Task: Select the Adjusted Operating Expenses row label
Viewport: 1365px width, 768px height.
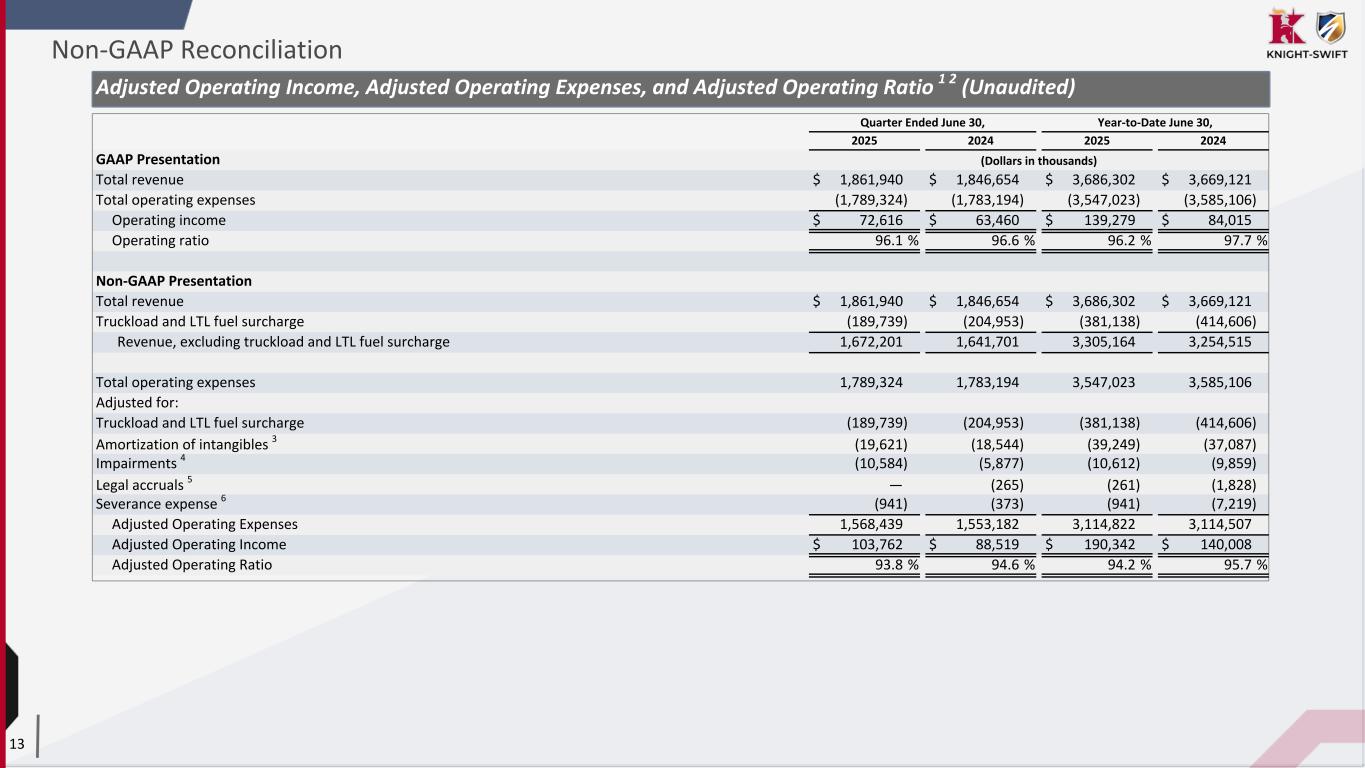Action: point(204,524)
